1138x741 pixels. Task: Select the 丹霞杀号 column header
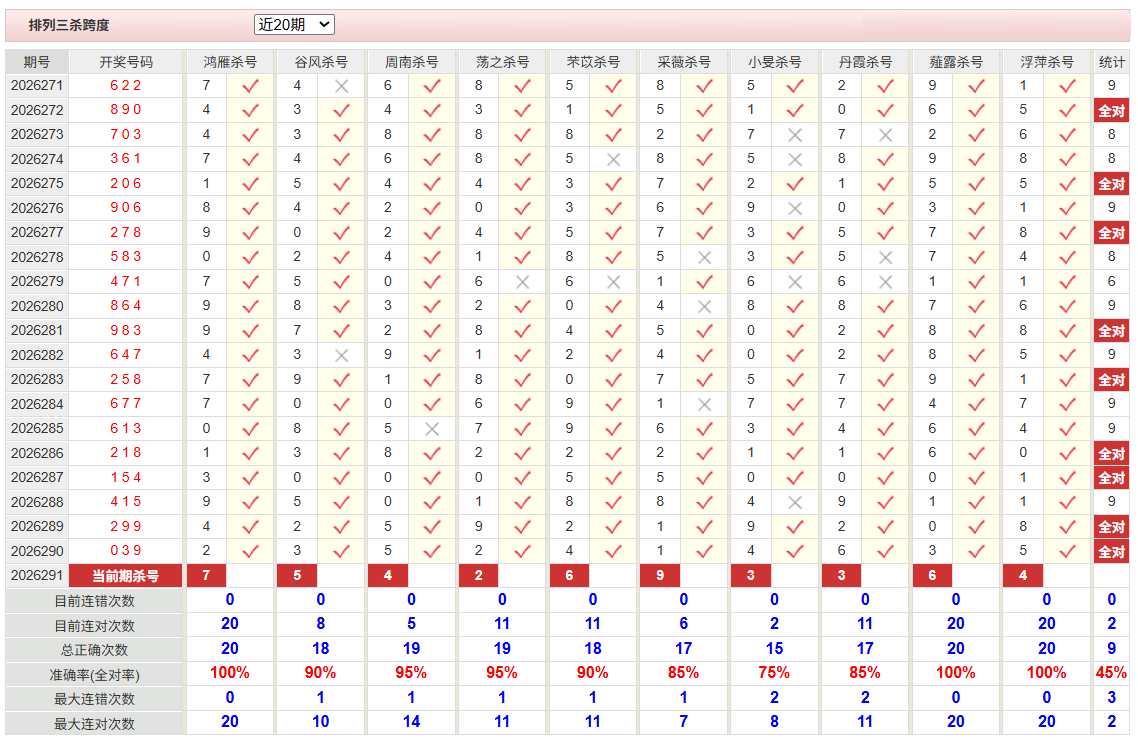(865, 62)
